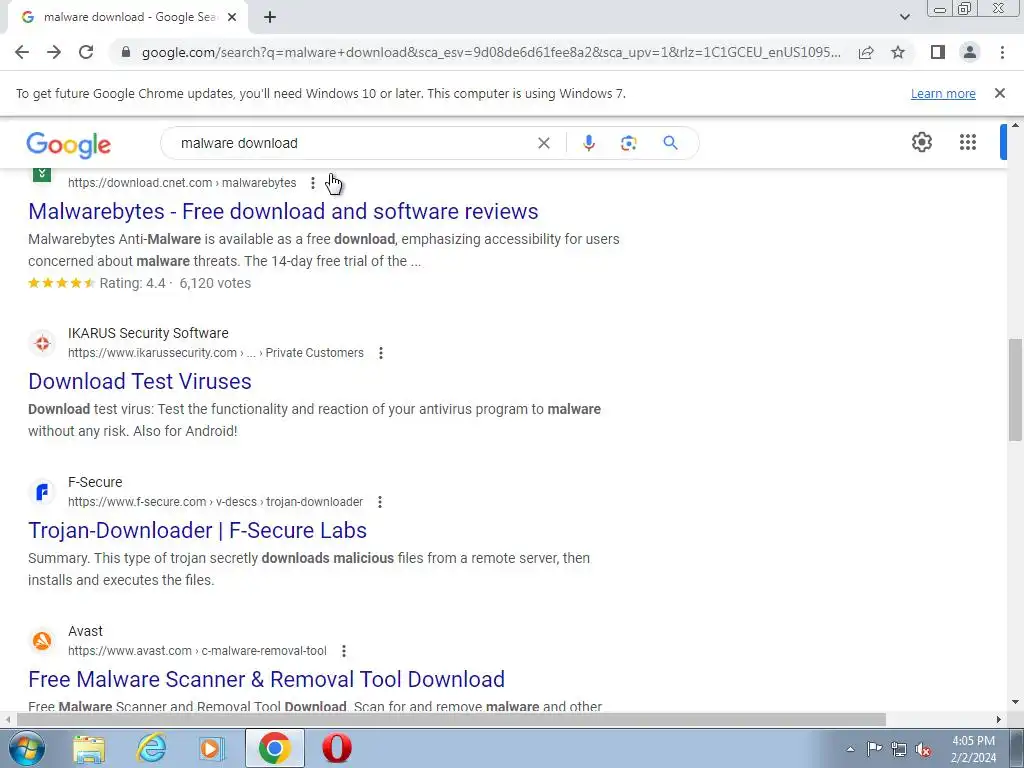Click the lock icon in address bar
1024x768 pixels.
coord(127,52)
